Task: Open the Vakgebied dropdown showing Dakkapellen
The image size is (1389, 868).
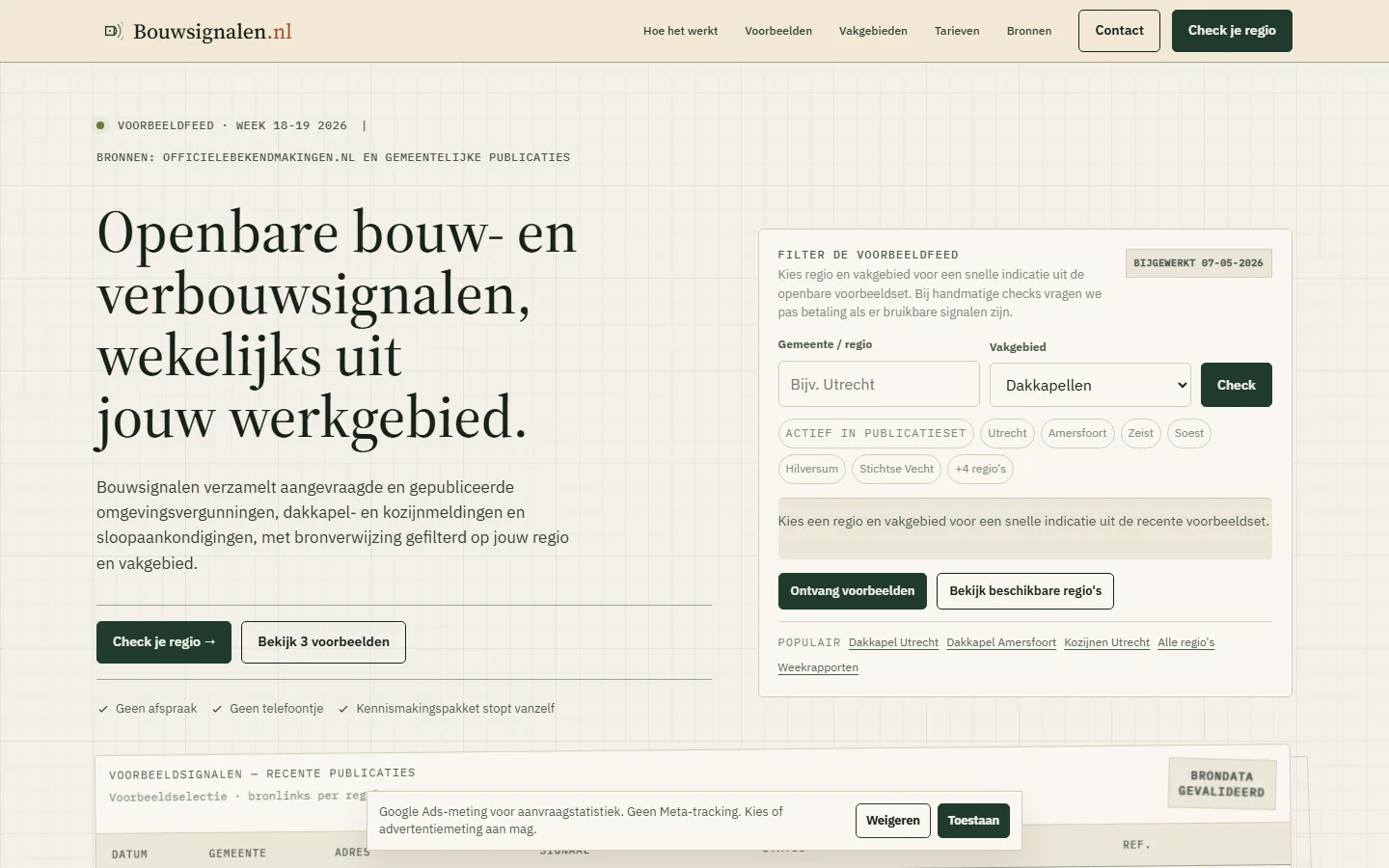Action: pyautogui.click(x=1090, y=385)
